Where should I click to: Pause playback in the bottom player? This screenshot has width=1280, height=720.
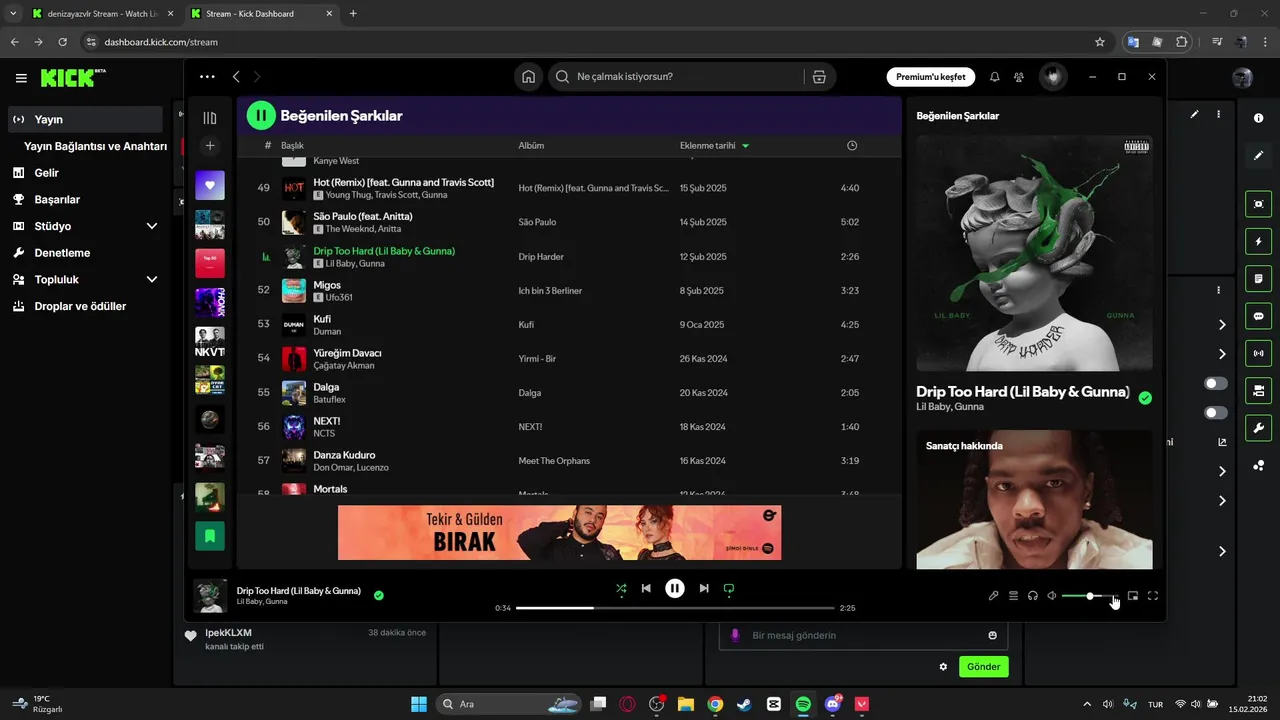point(675,588)
